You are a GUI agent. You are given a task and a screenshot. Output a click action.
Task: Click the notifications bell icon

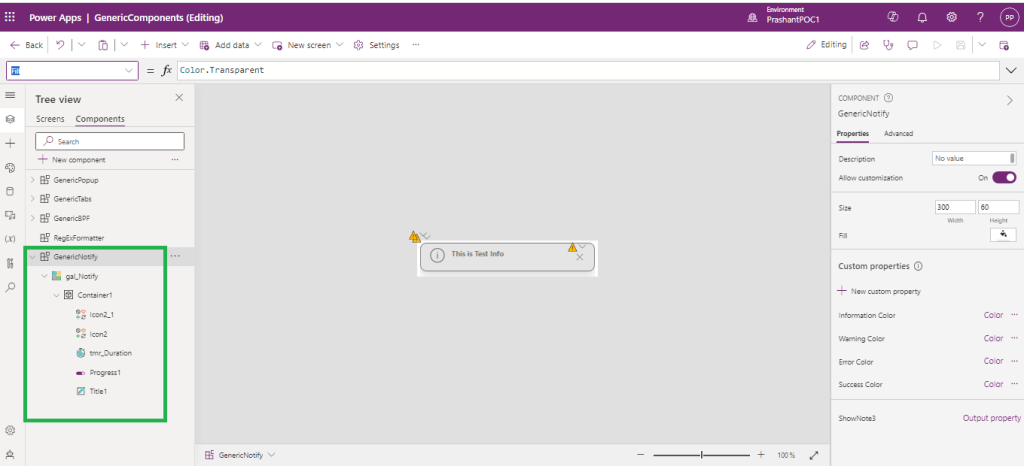click(921, 17)
